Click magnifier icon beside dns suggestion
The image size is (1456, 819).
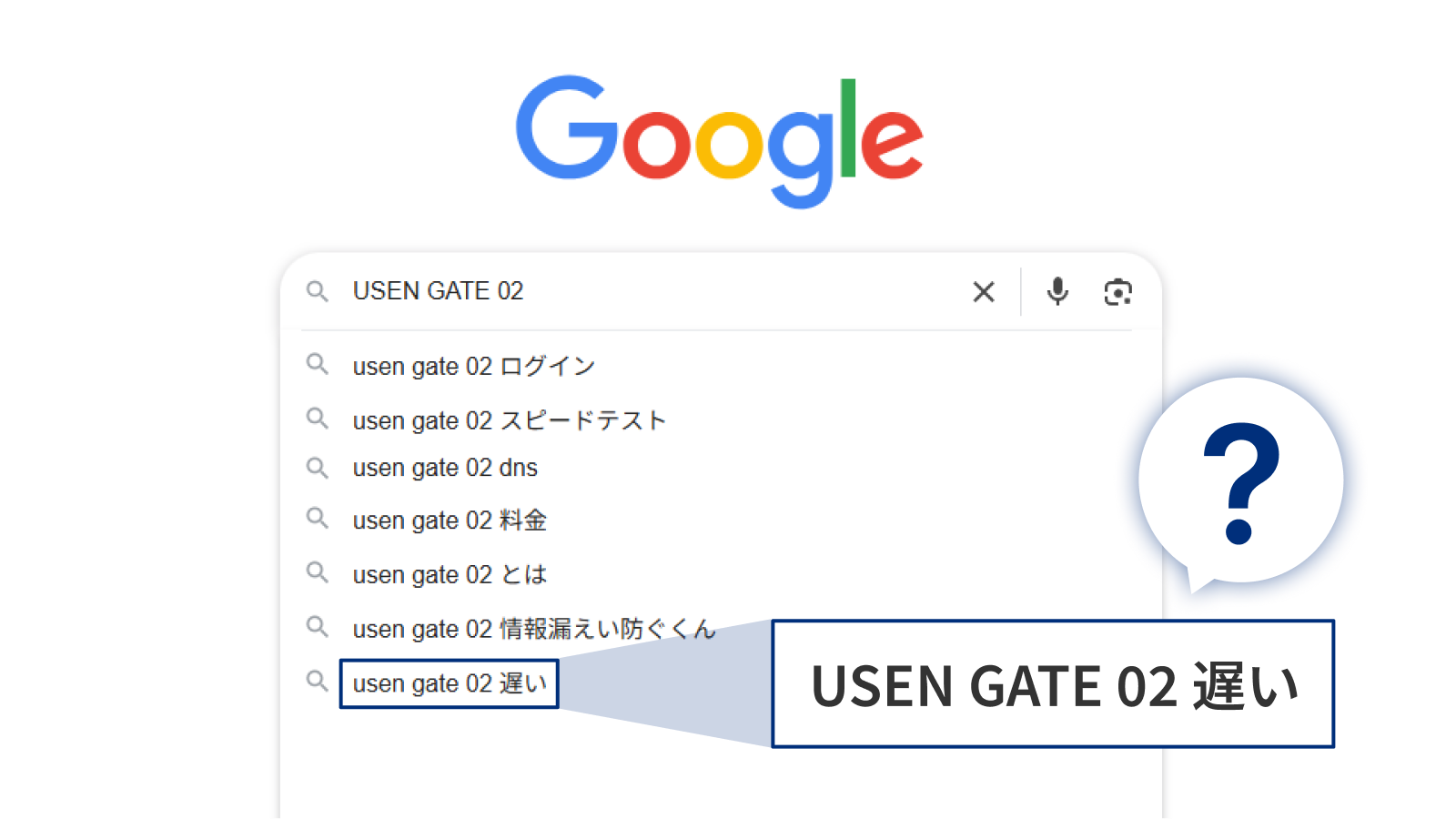[317, 468]
